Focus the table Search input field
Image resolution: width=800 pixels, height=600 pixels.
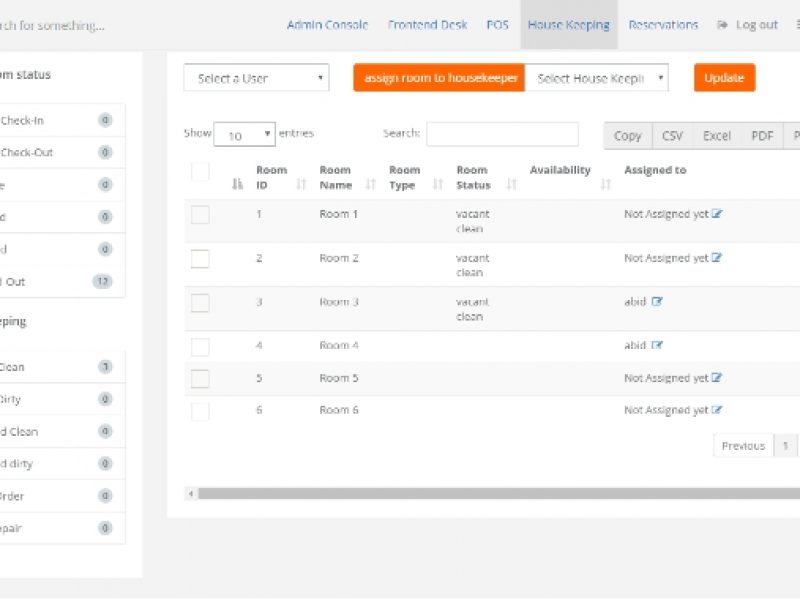[502, 134]
